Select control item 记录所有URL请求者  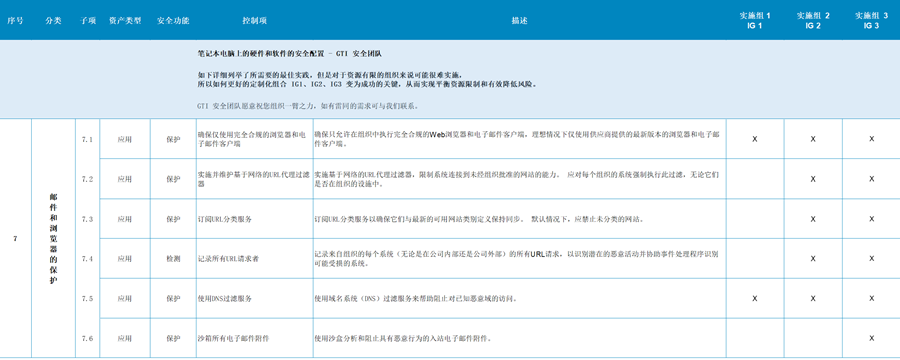(228, 258)
